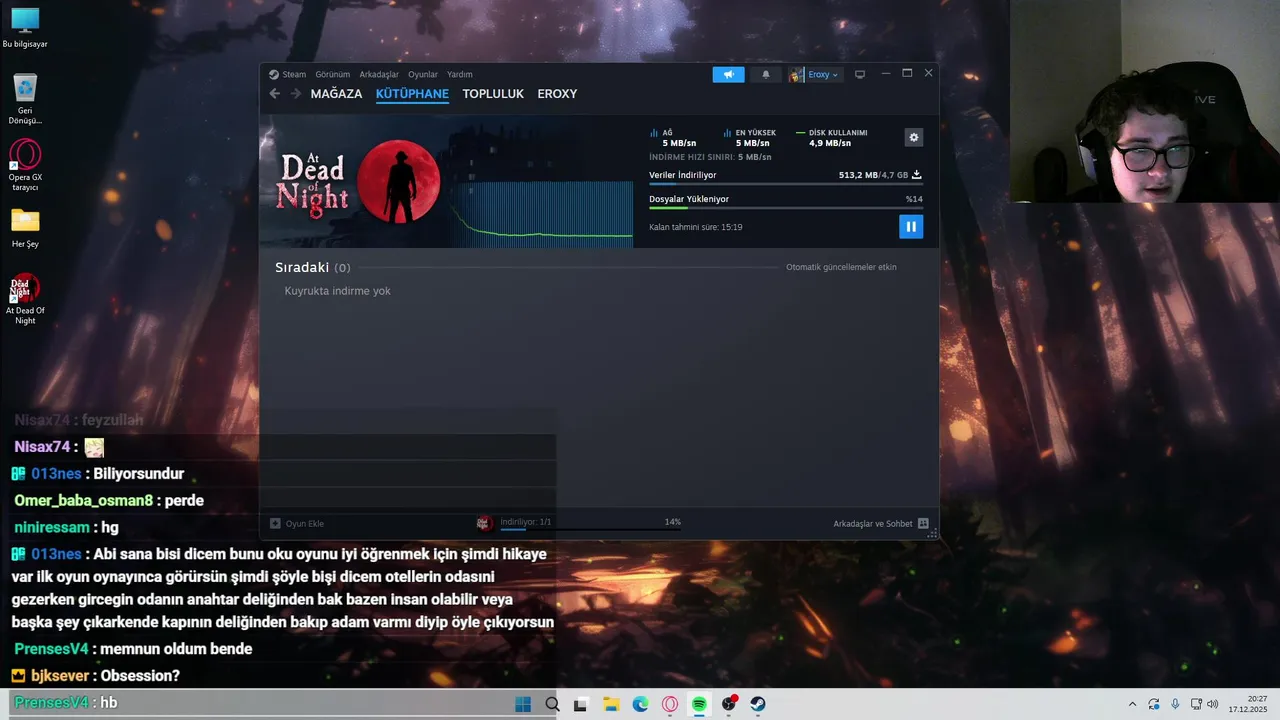Open the Windows Start menu

pyautogui.click(x=523, y=704)
